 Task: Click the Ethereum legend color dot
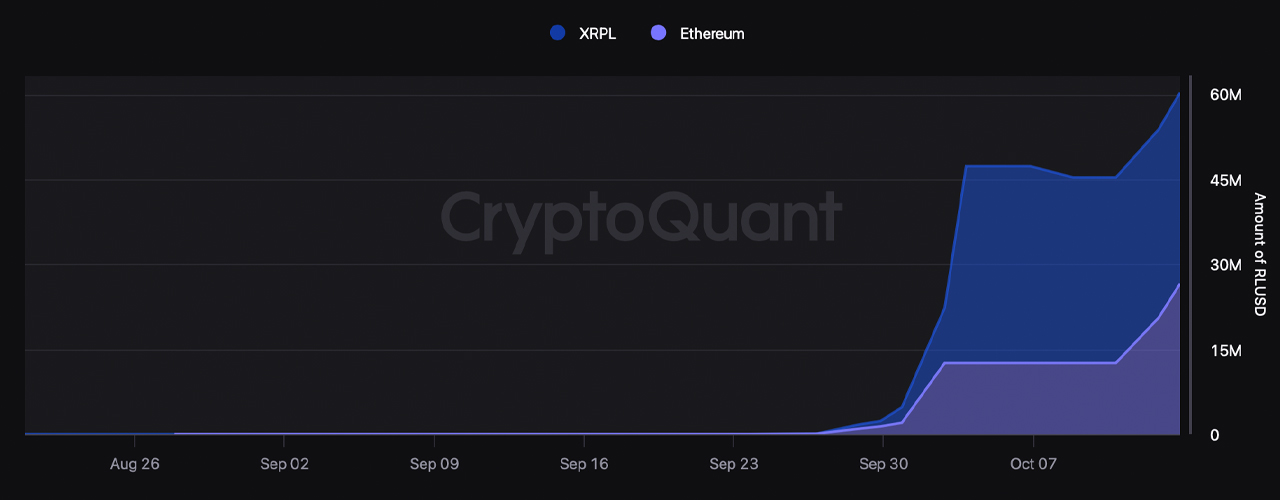click(658, 33)
